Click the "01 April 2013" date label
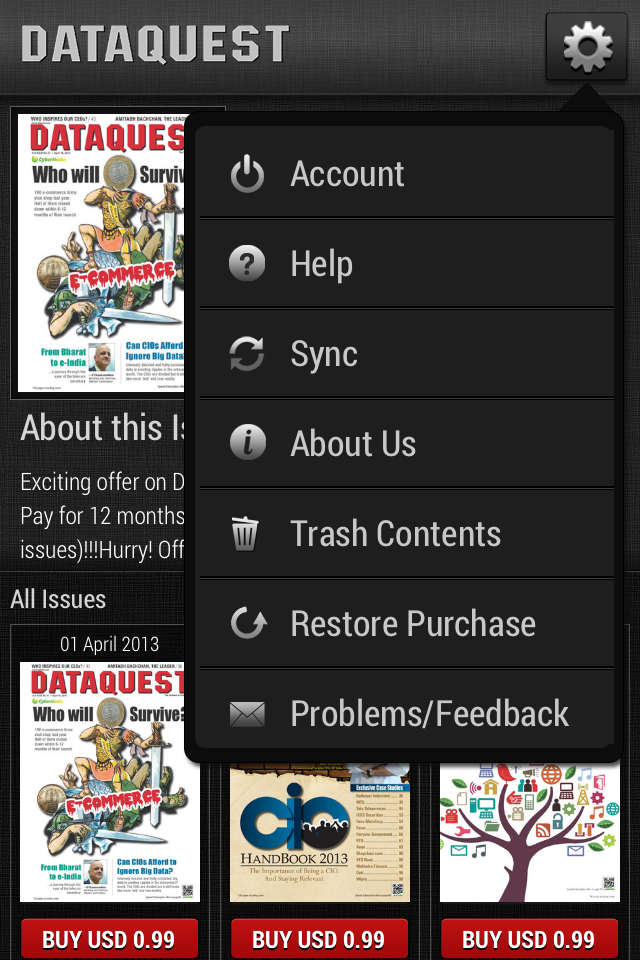The height and width of the screenshot is (960, 640). (110, 644)
